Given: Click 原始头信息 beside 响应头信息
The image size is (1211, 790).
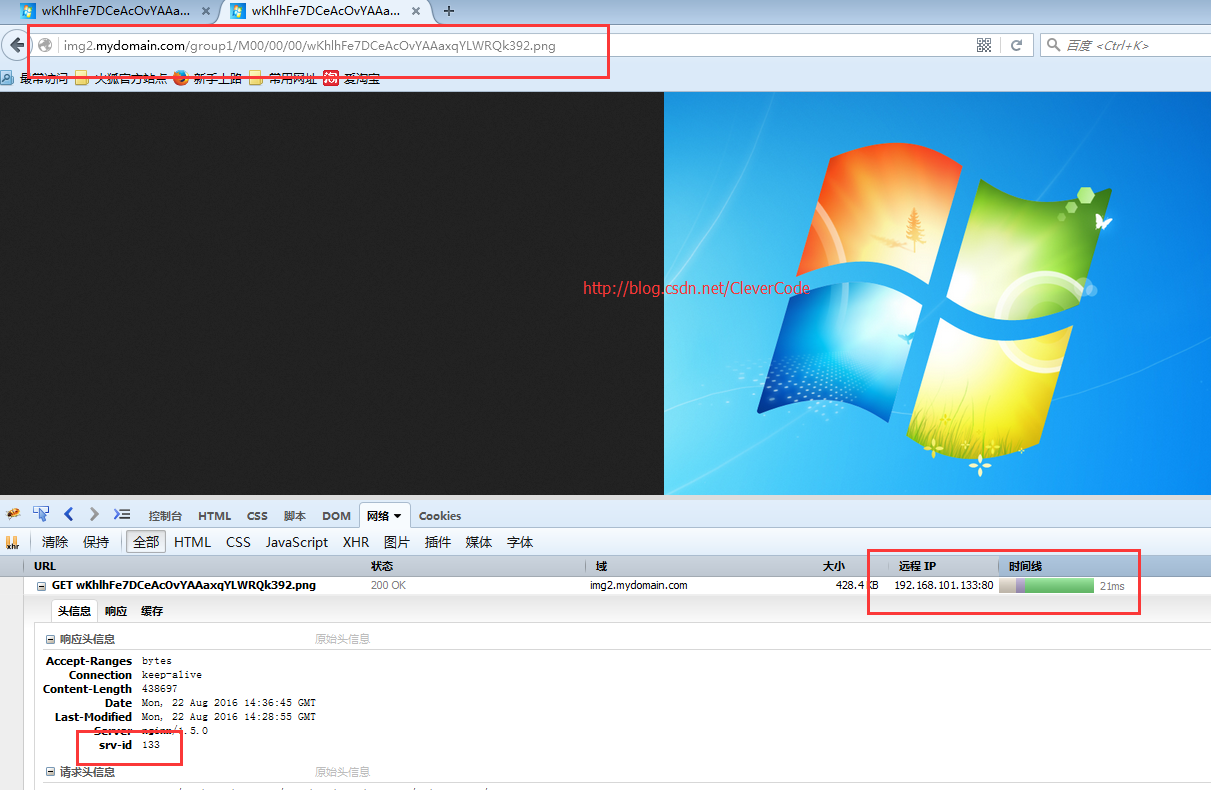Looking at the screenshot, I should pos(342,639).
